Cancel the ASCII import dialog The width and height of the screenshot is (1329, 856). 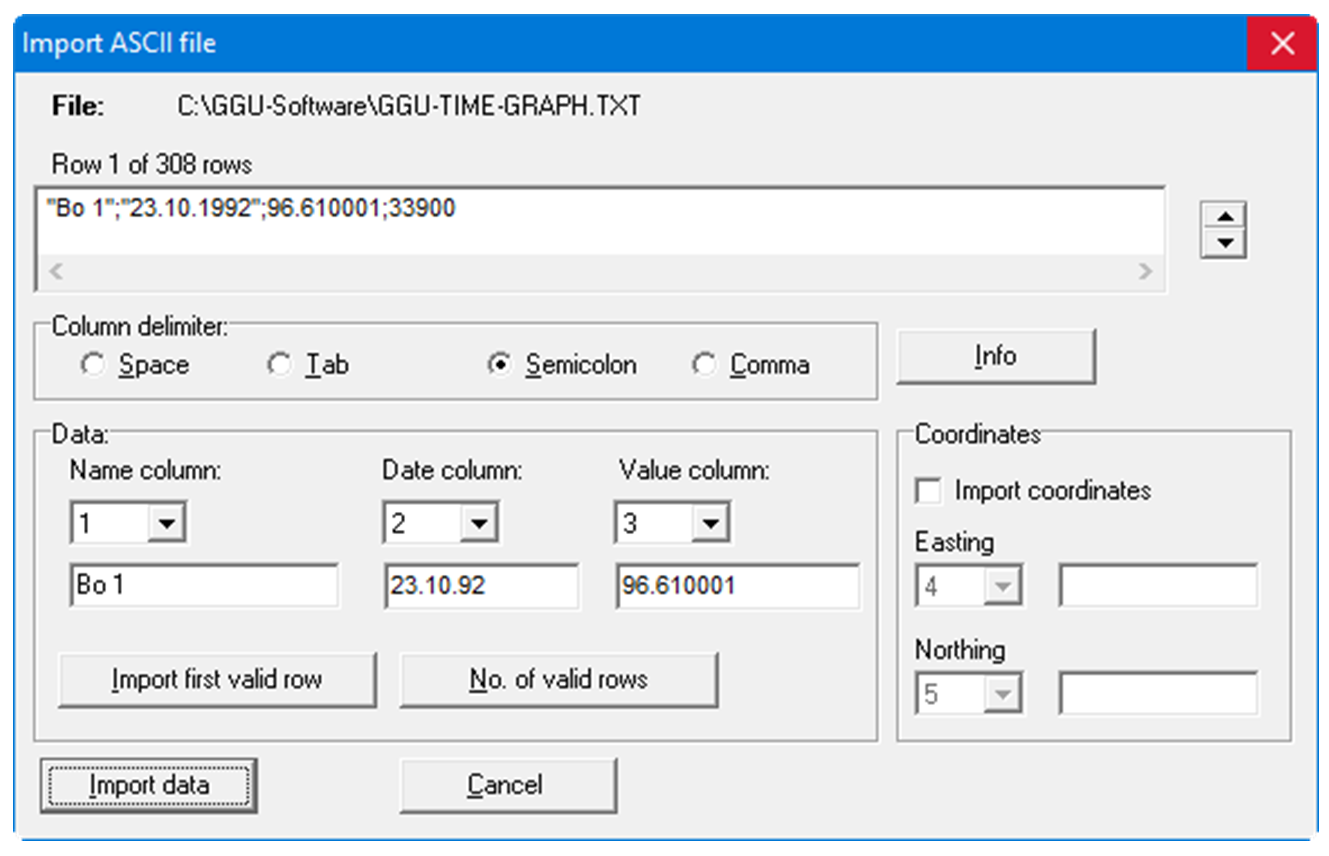(x=507, y=786)
